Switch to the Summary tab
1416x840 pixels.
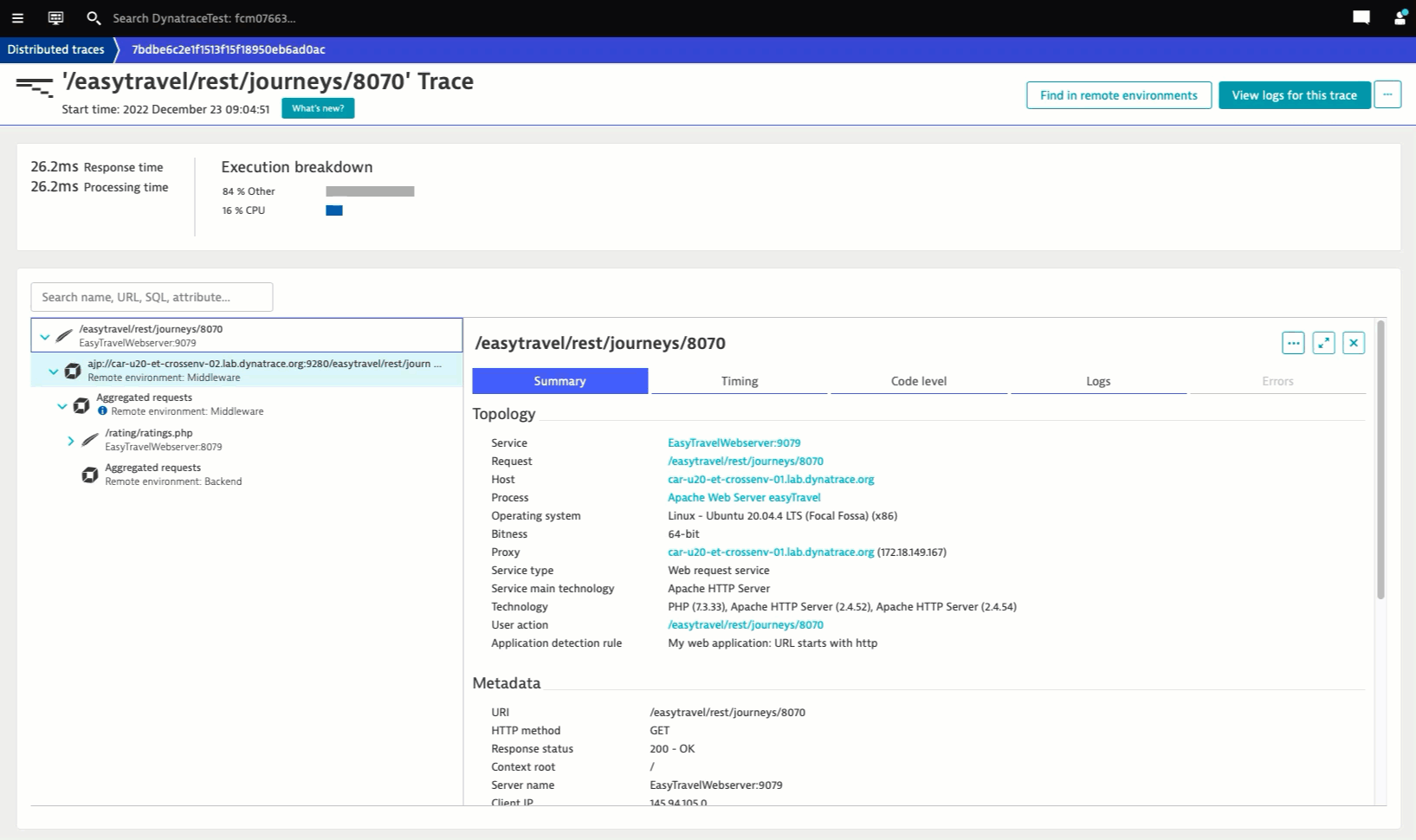coord(559,381)
